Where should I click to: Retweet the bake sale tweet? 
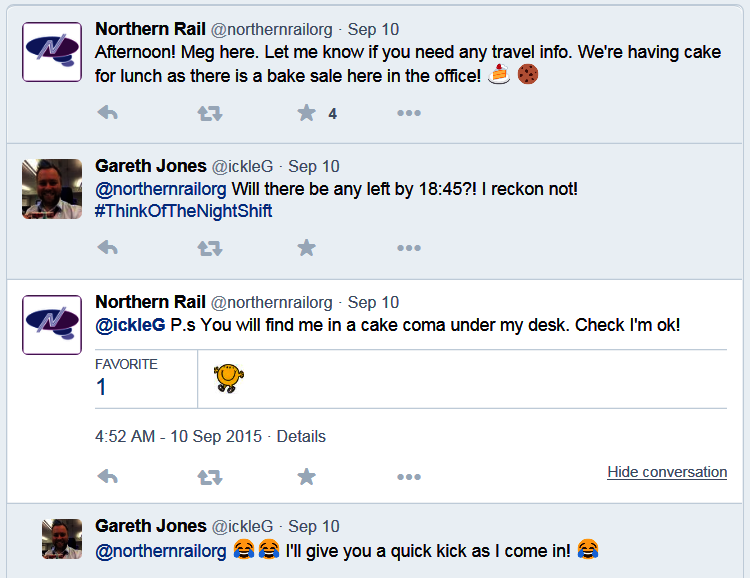pyautogui.click(x=210, y=113)
